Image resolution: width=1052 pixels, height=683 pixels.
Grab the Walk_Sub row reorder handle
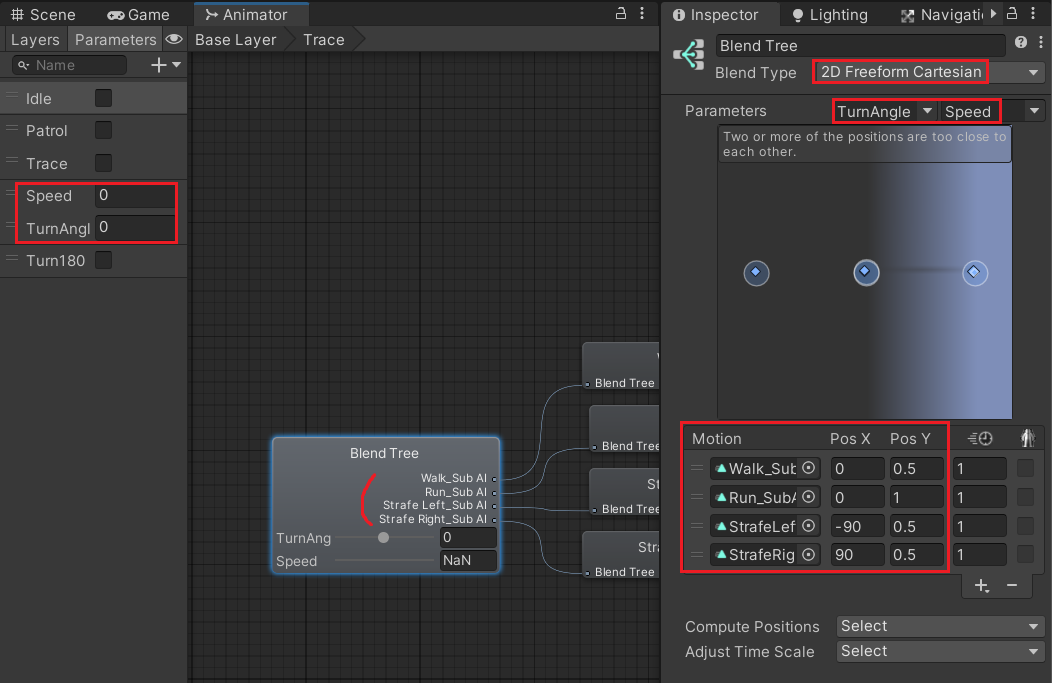click(x=697, y=468)
